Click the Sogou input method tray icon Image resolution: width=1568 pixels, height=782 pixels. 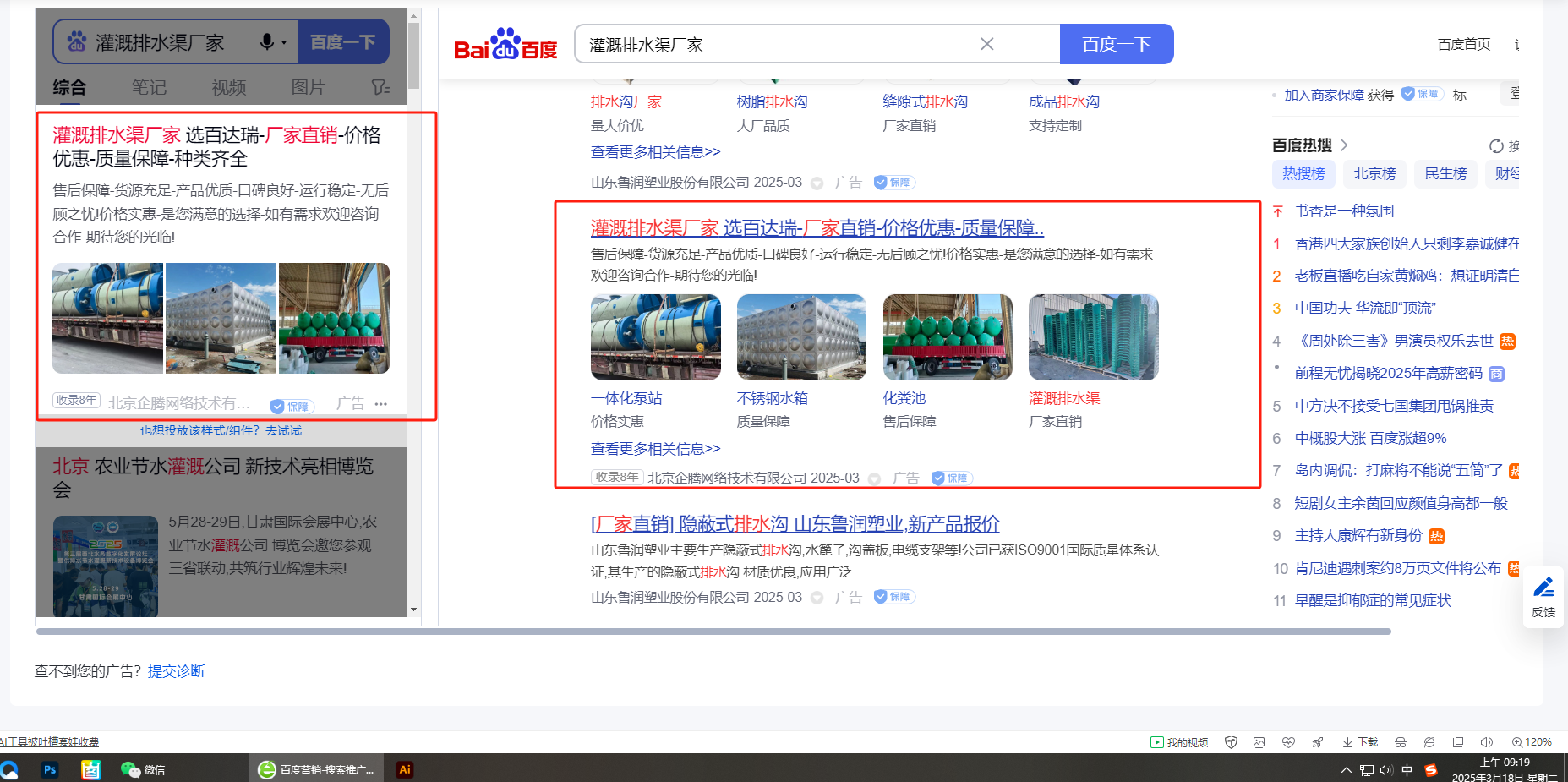[x=1431, y=770]
